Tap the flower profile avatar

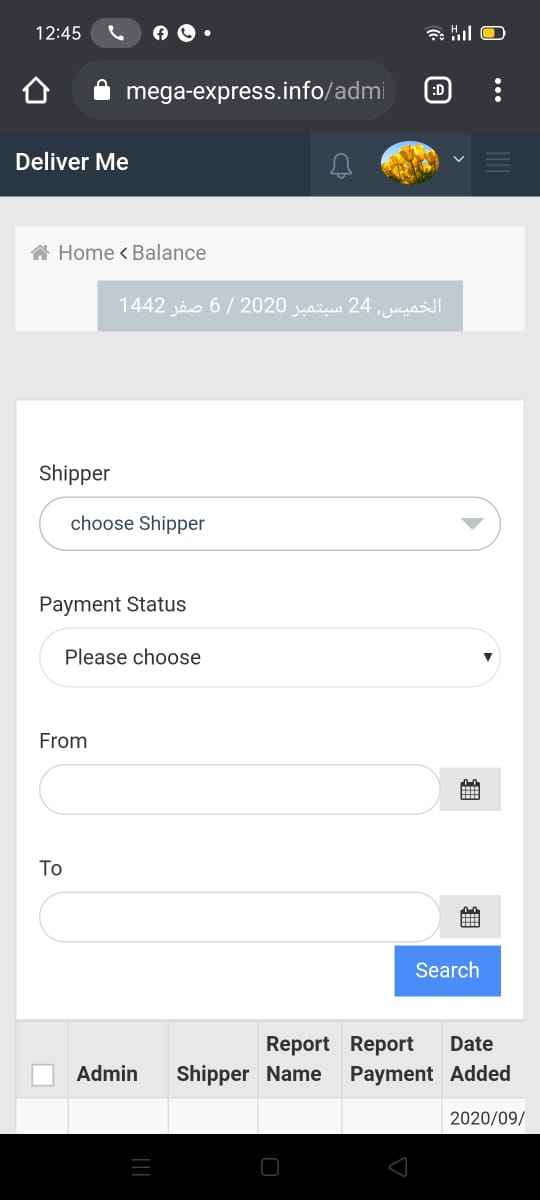coord(410,162)
